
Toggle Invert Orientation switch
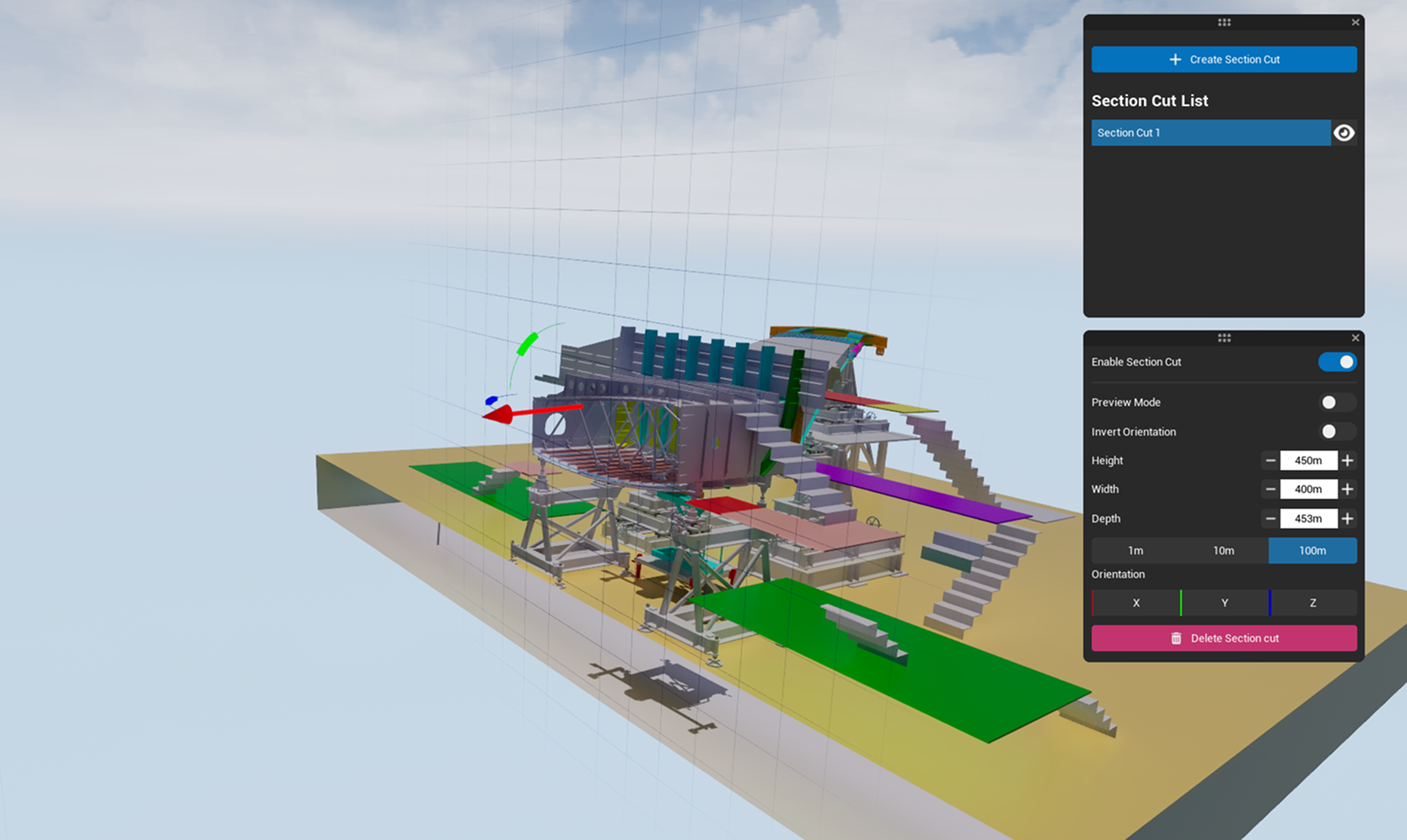(x=1337, y=432)
